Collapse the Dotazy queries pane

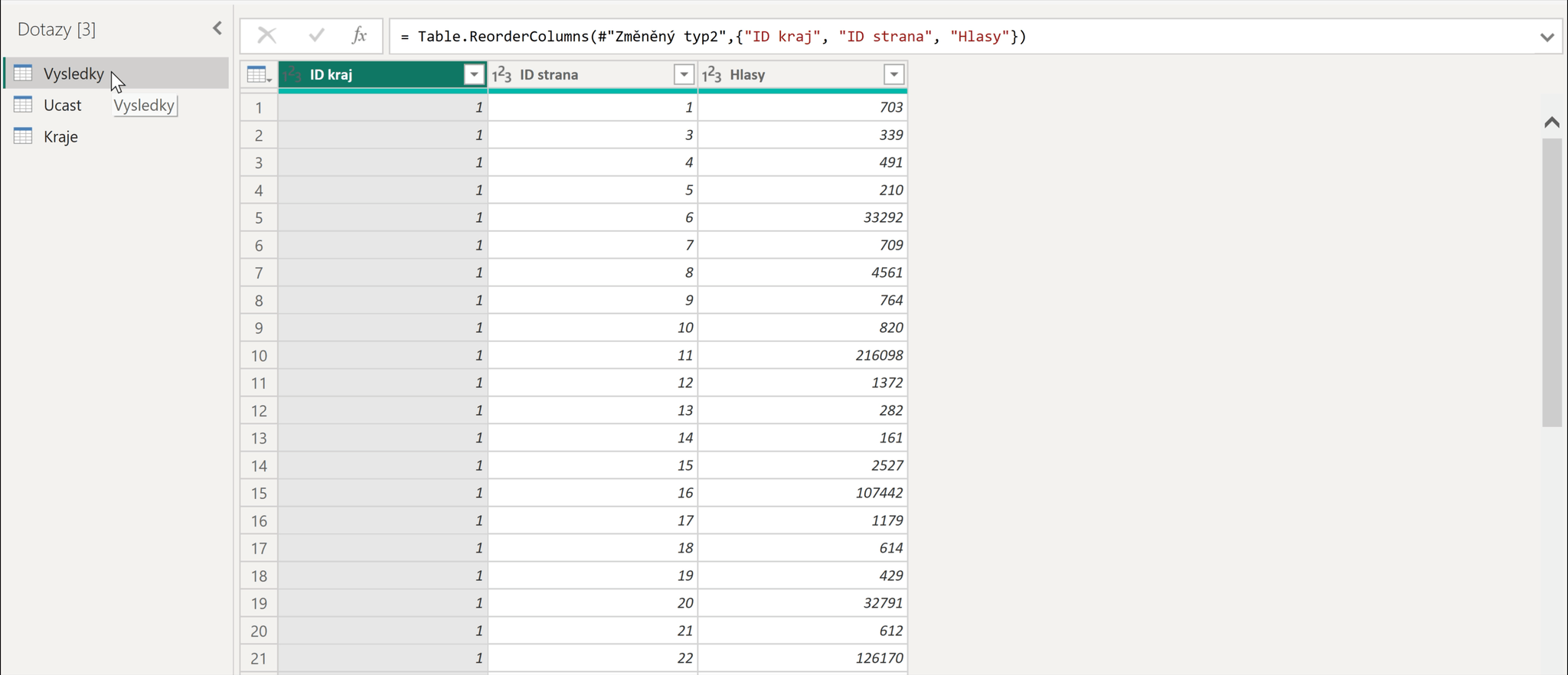(217, 29)
